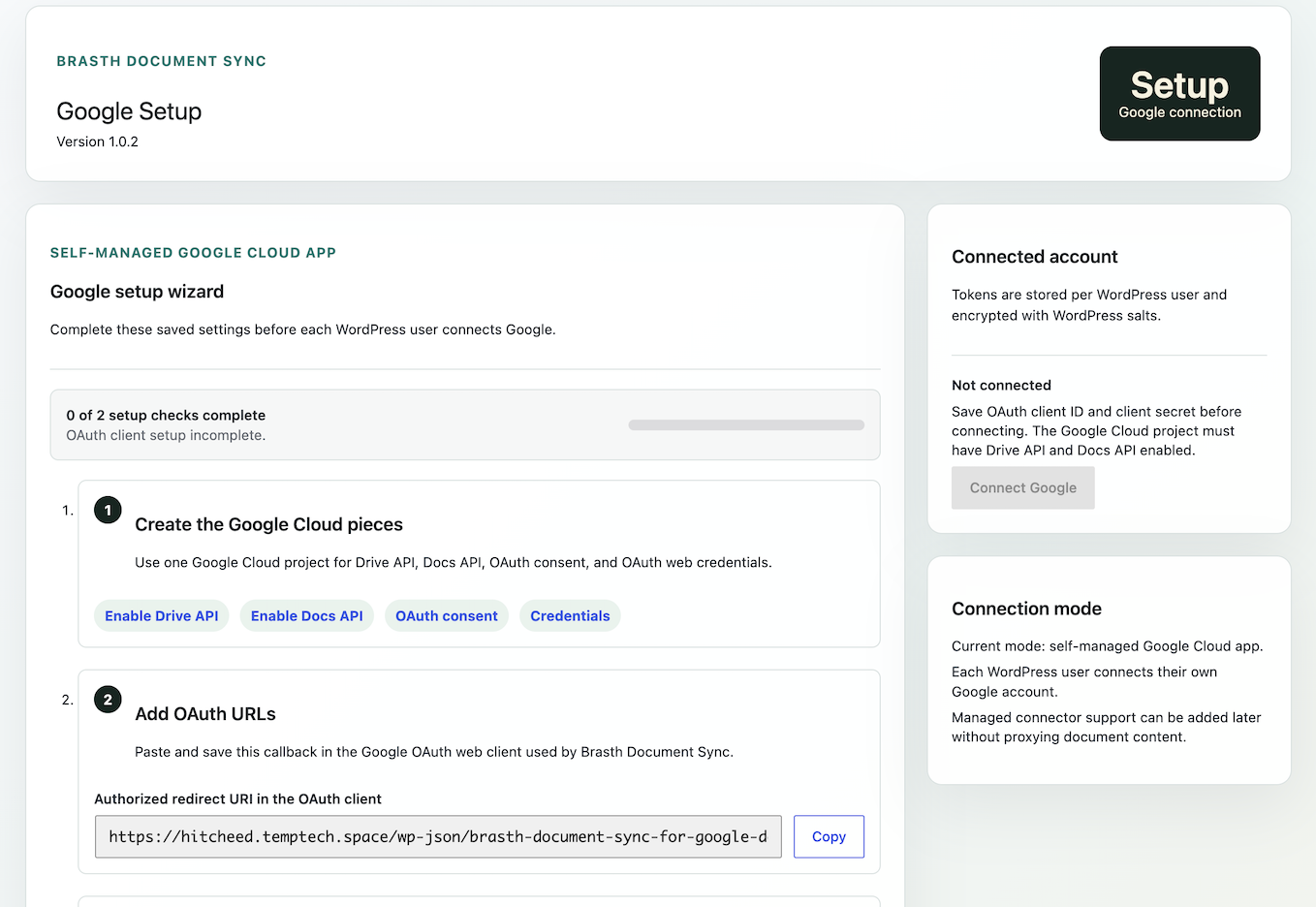This screenshot has height=907, width=1316.
Task: Focus the authorized redirect URI field
Action: [438, 836]
